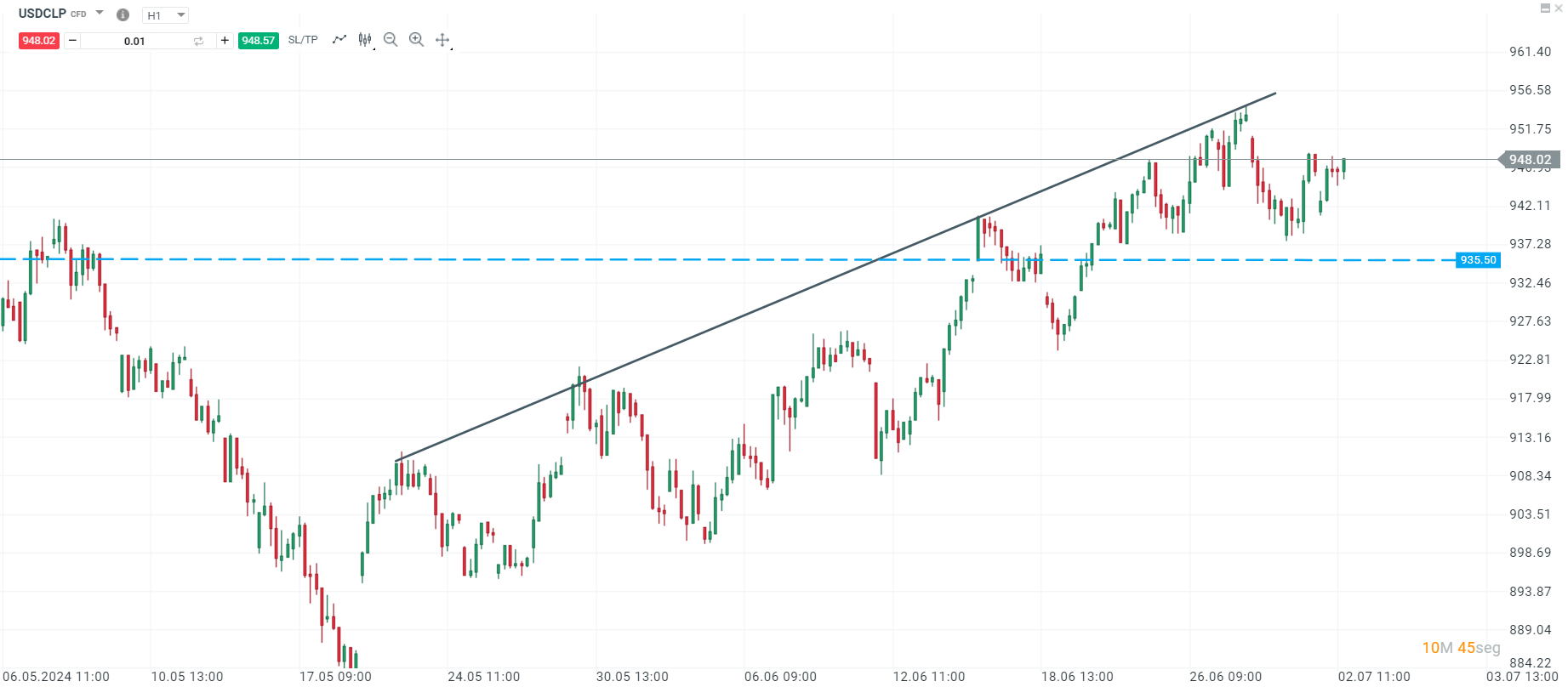Open the USDCLP symbol dropdown arrow
Screen dimensions: 1568x687
[100, 14]
